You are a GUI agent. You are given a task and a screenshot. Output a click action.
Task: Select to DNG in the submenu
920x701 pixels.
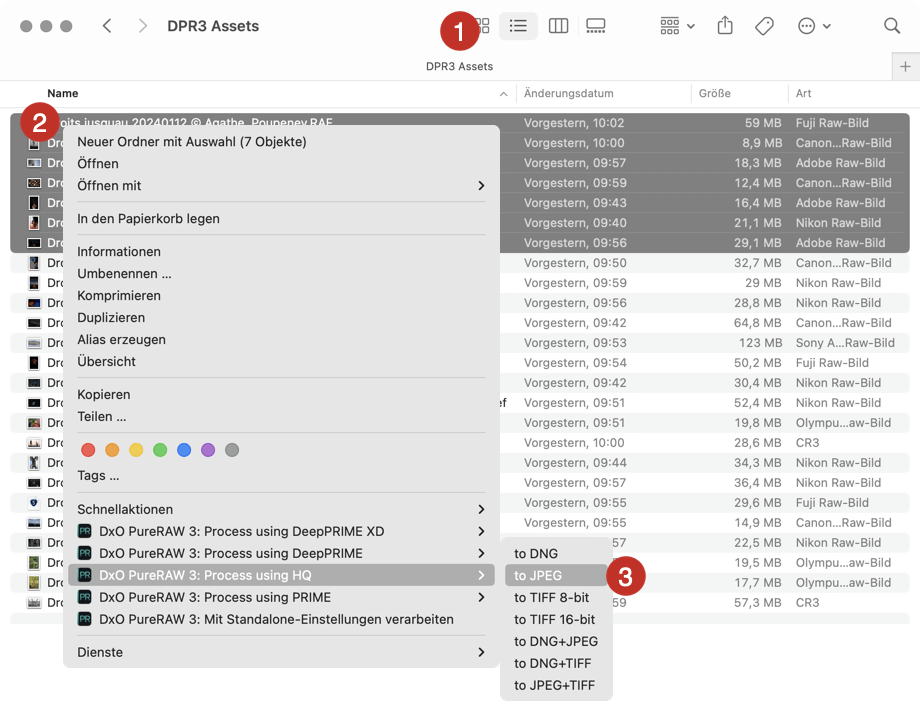click(x=556, y=554)
